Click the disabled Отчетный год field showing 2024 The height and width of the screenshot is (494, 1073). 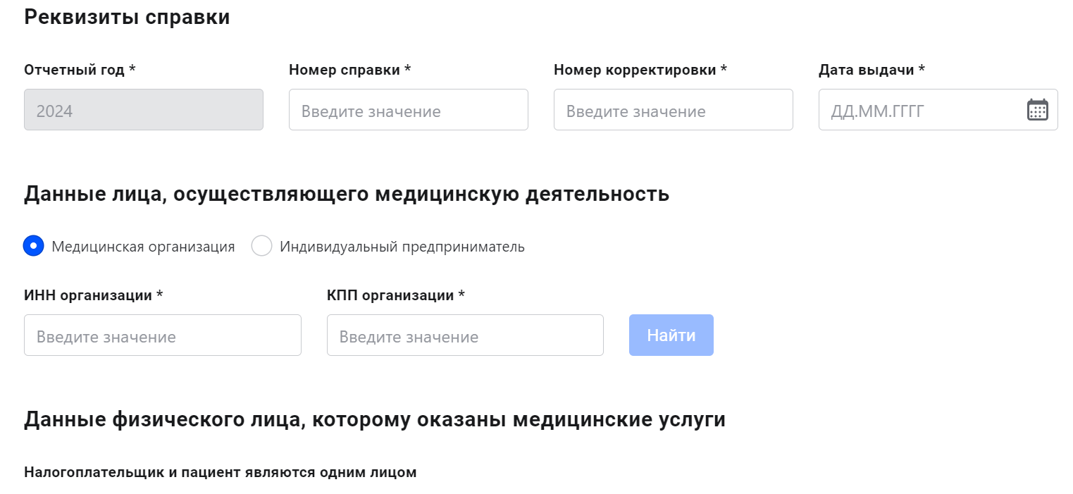pyautogui.click(x=144, y=111)
